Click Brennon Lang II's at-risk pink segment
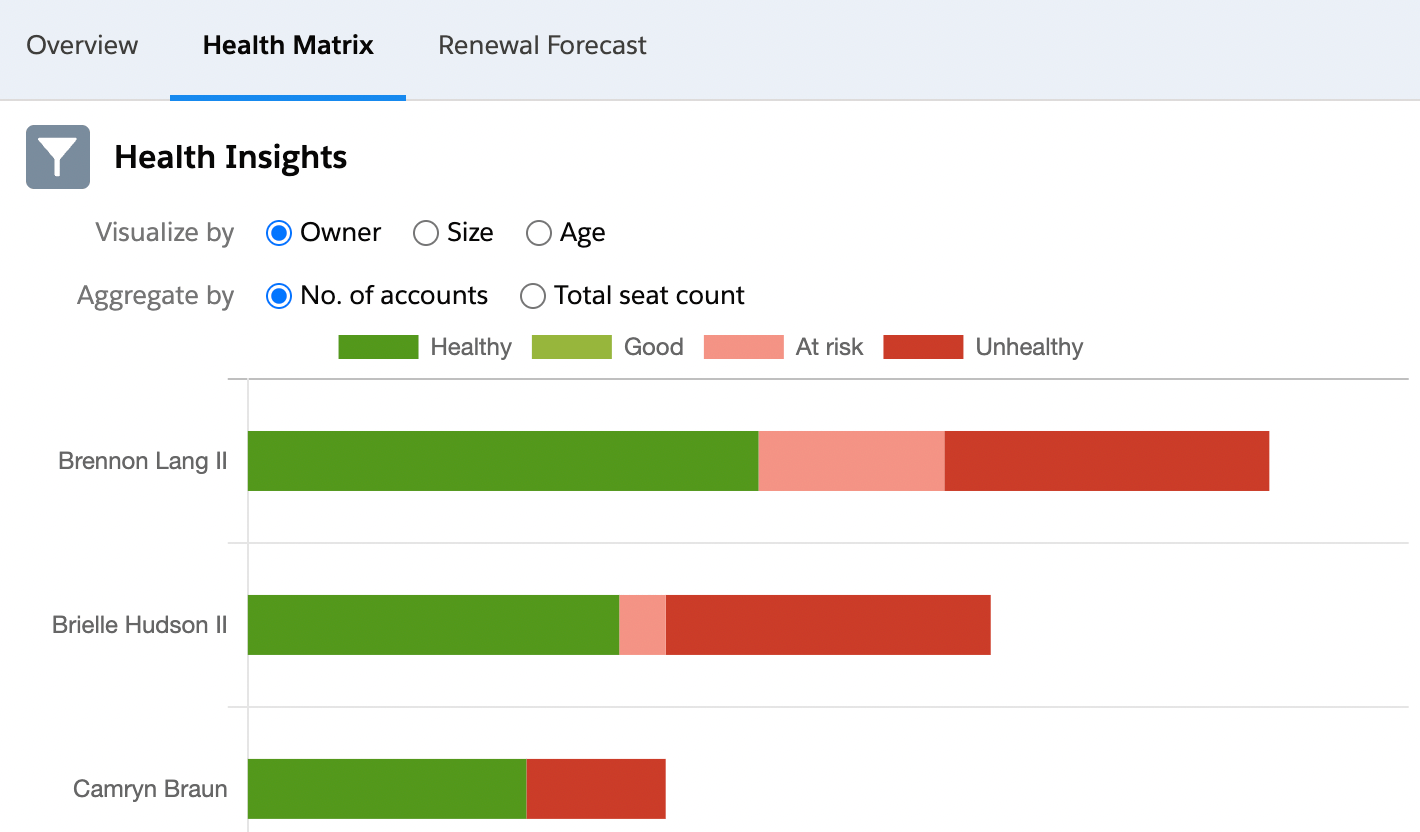 (x=852, y=461)
